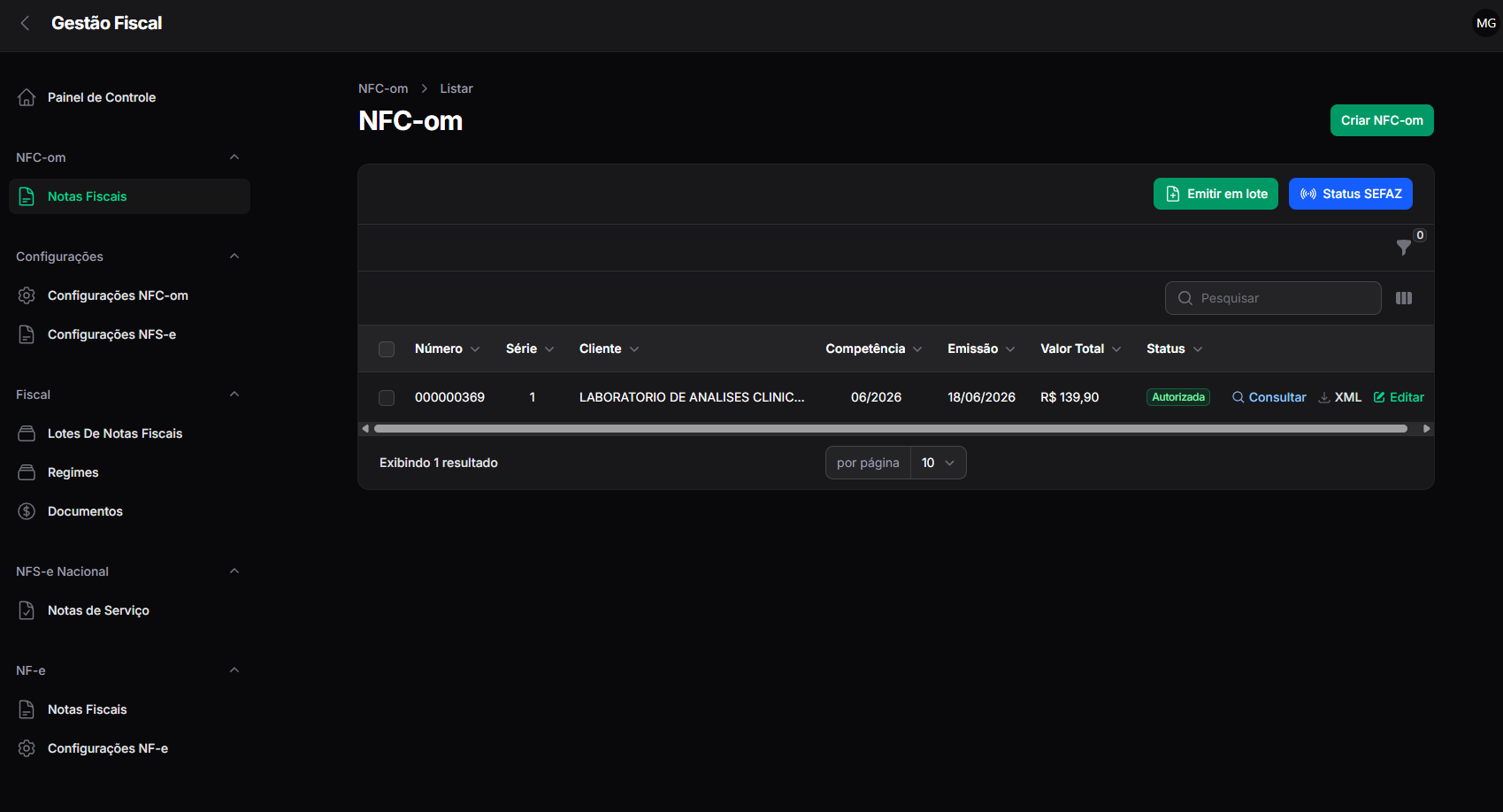
Task: Click the pencil icon beside Editar
Action: click(1379, 397)
